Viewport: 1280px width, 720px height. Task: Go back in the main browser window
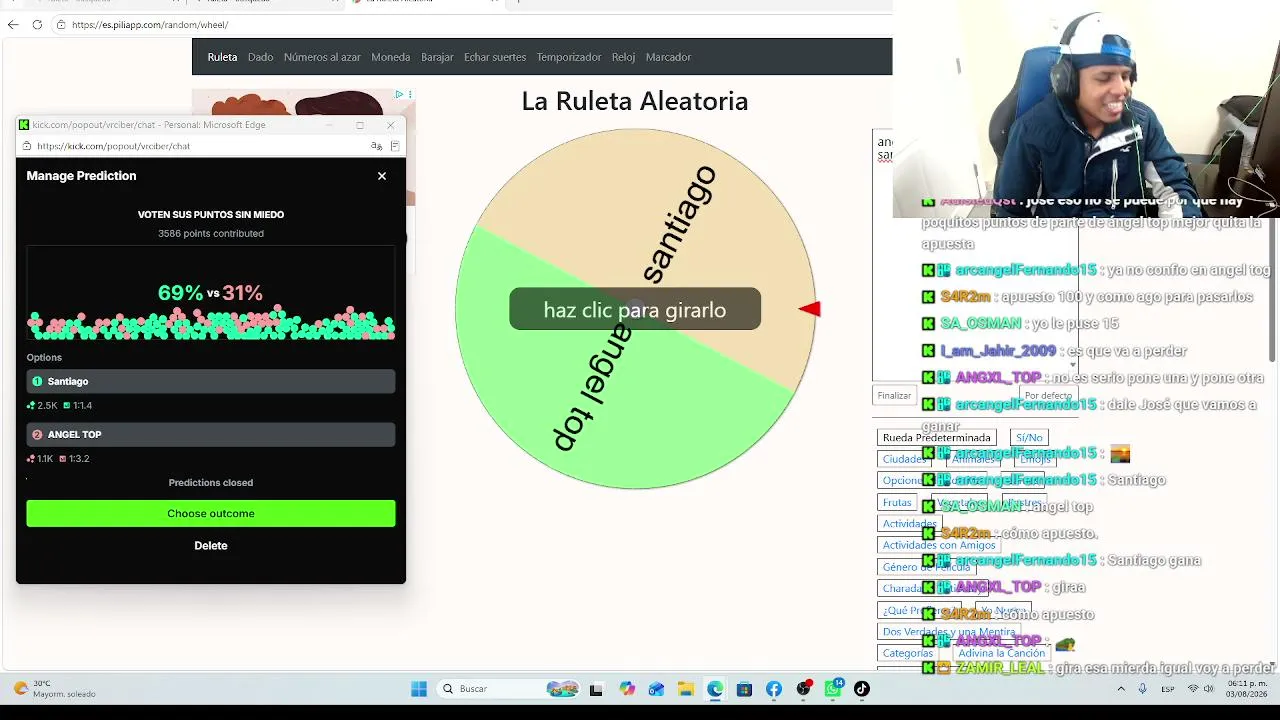(x=13, y=24)
